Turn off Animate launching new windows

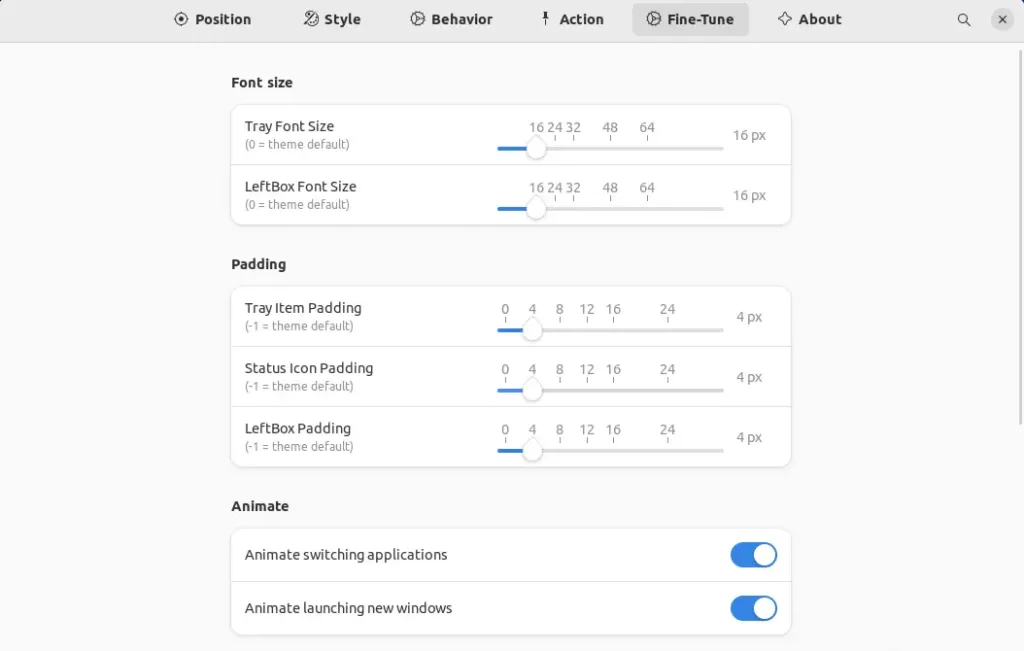pos(753,608)
